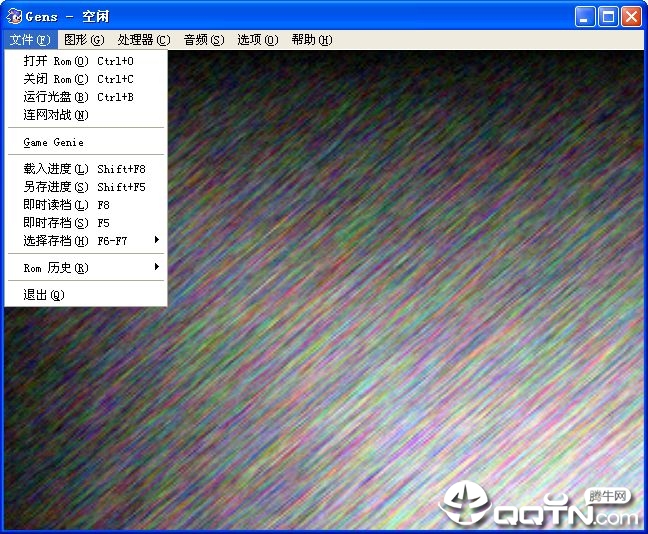Close the Gens window
Image resolution: width=648 pixels, height=534 pixels.
(x=632, y=17)
